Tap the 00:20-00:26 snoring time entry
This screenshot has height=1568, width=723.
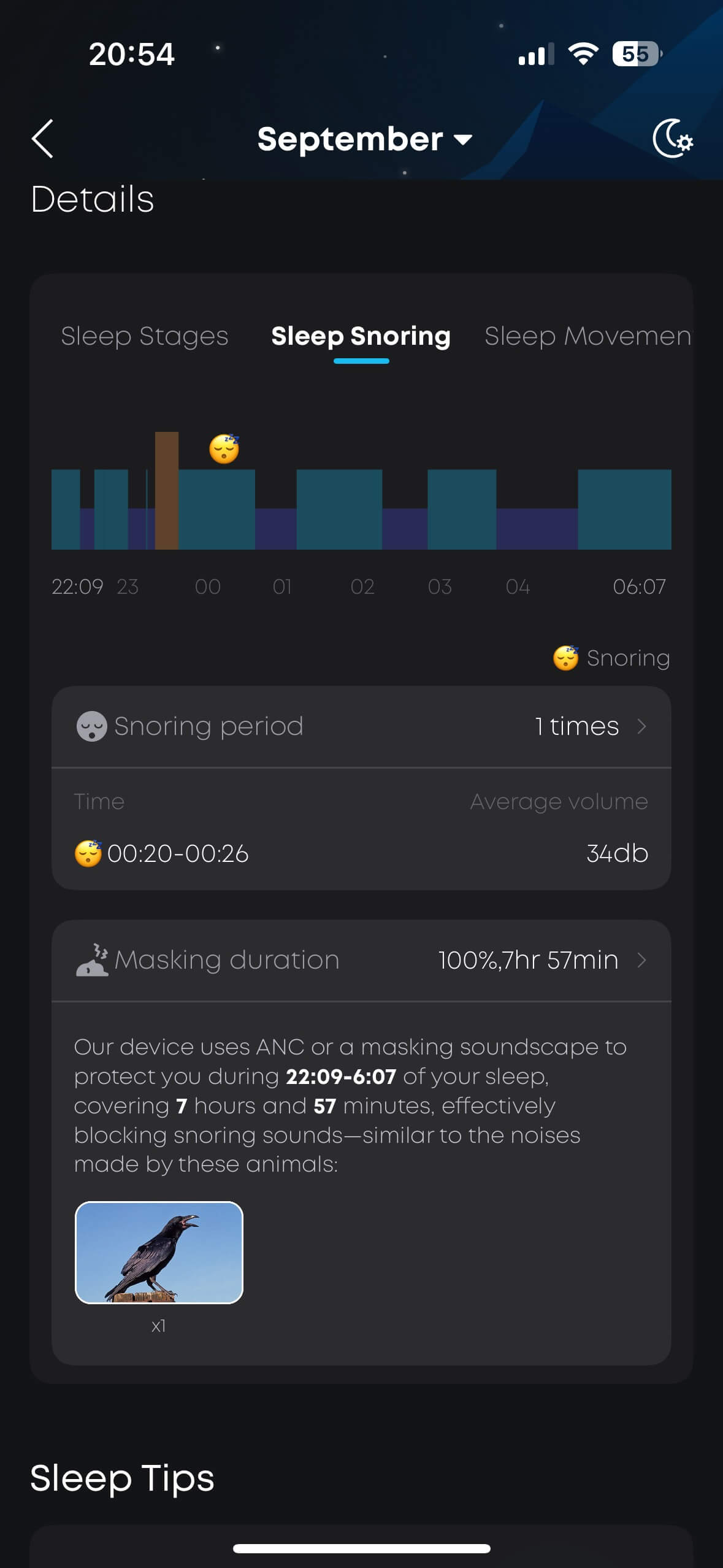pyautogui.click(x=178, y=853)
